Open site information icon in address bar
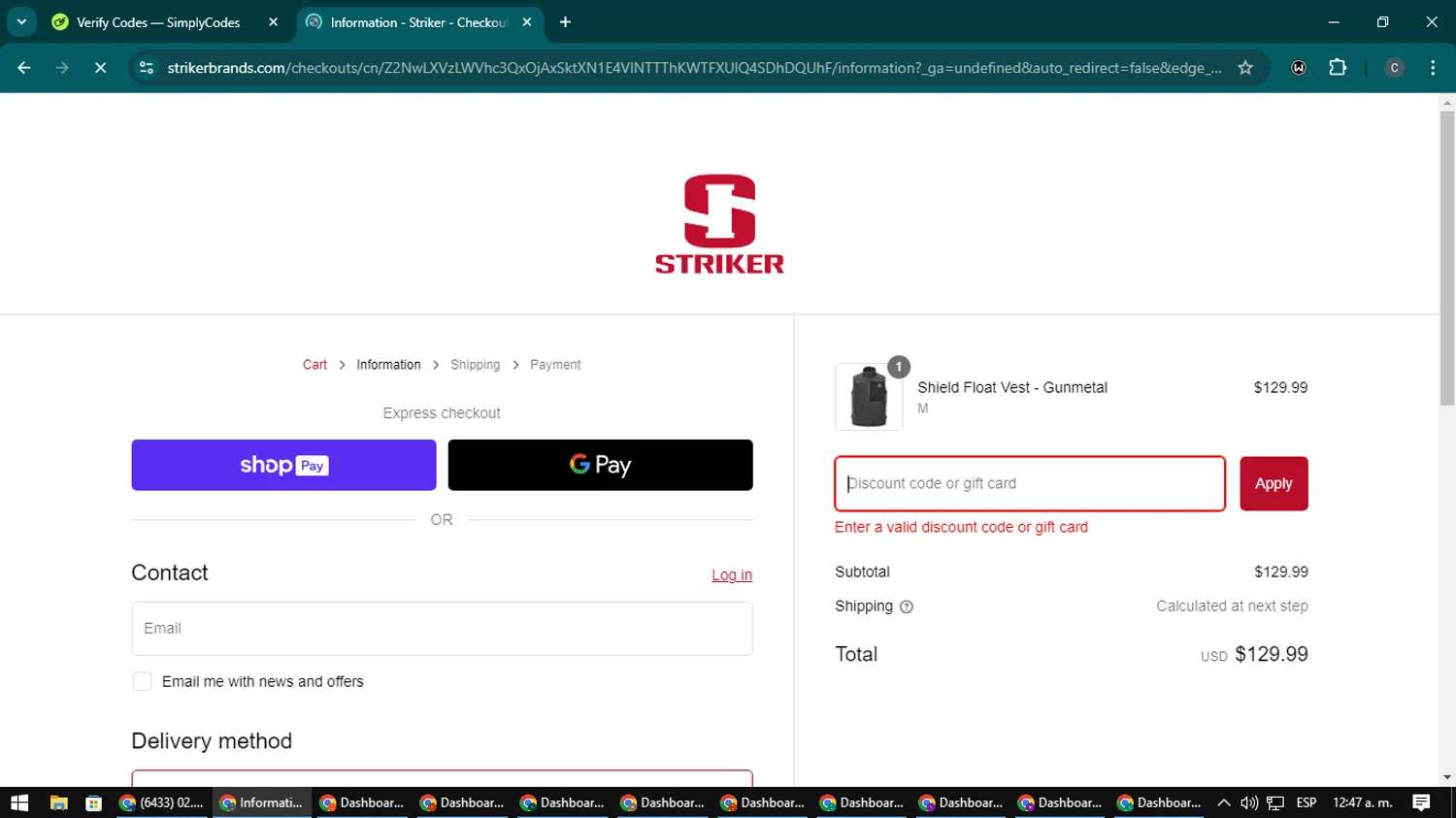The image size is (1456, 818). click(147, 68)
